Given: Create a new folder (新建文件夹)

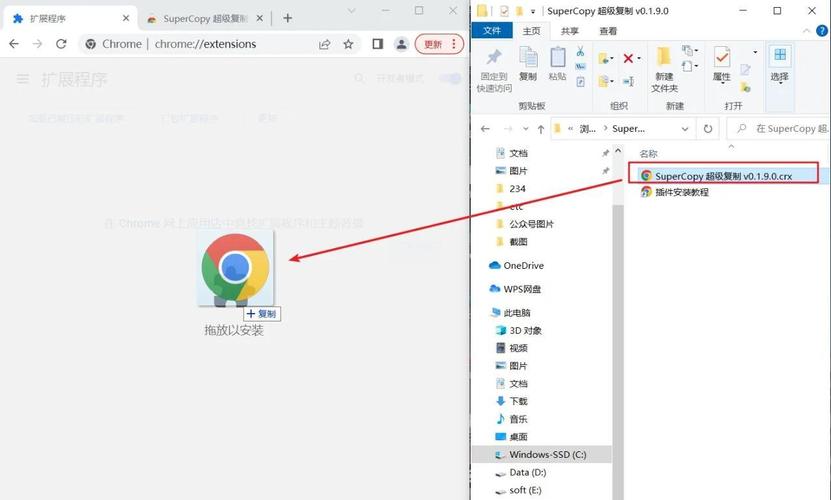Looking at the screenshot, I should [664, 69].
